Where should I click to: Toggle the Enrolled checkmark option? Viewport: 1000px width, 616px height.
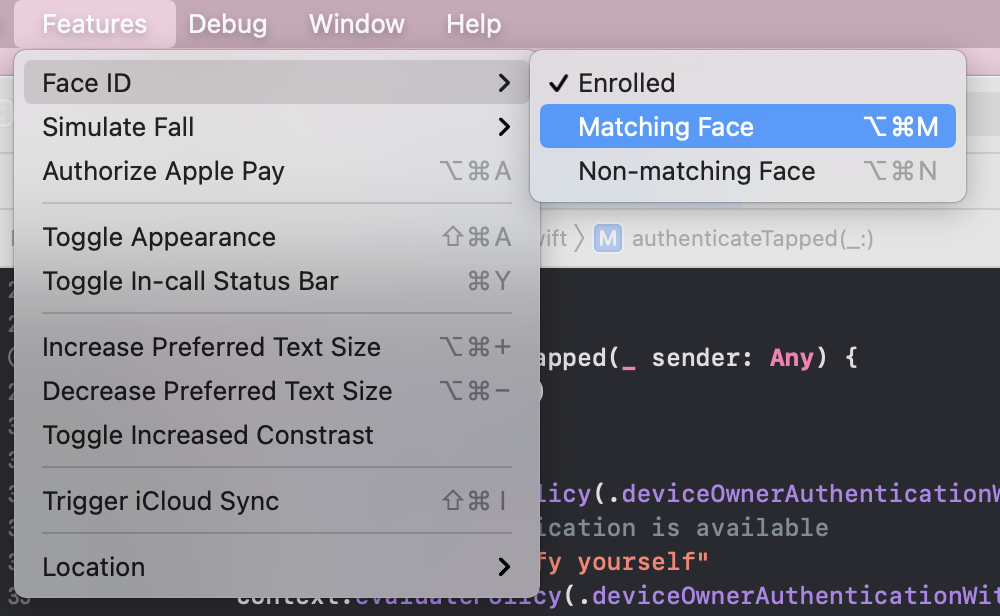tap(747, 83)
